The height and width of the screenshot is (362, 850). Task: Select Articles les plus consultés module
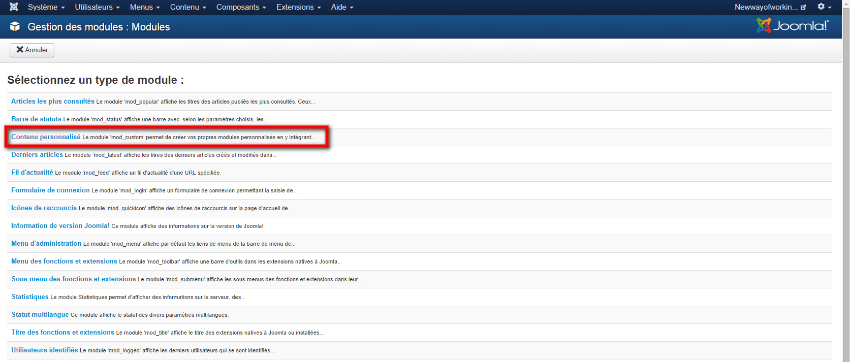[53, 101]
